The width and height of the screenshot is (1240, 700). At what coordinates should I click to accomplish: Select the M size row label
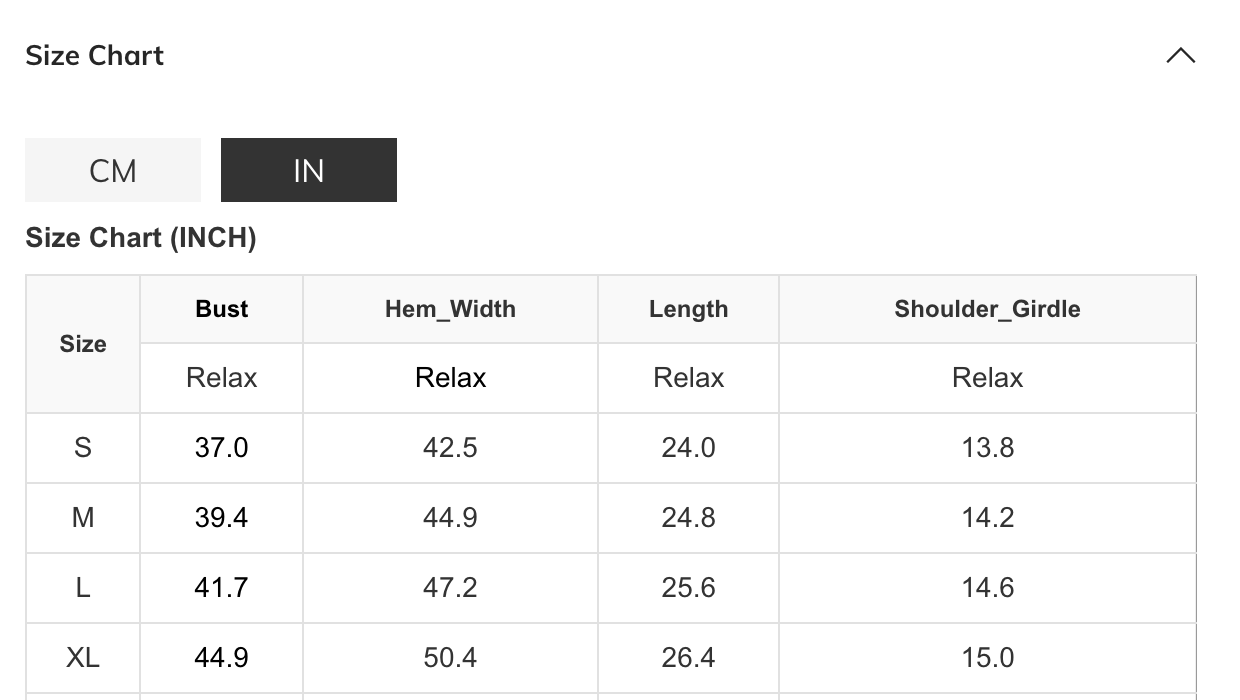pos(83,518)
